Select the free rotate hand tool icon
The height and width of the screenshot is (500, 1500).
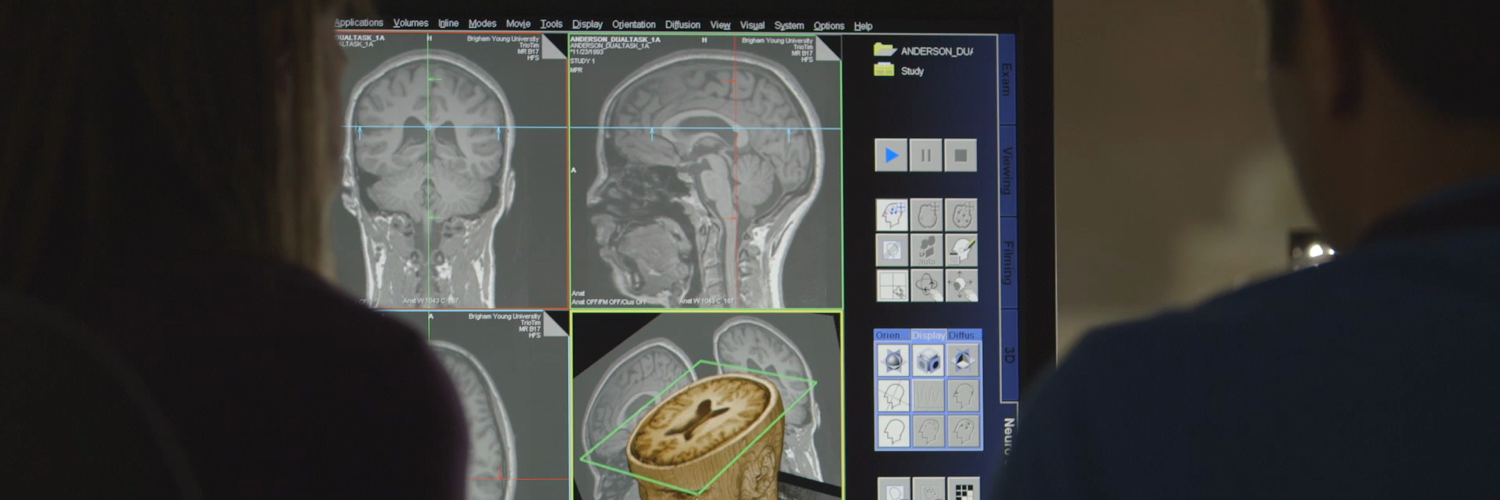[x=926, y=285]
